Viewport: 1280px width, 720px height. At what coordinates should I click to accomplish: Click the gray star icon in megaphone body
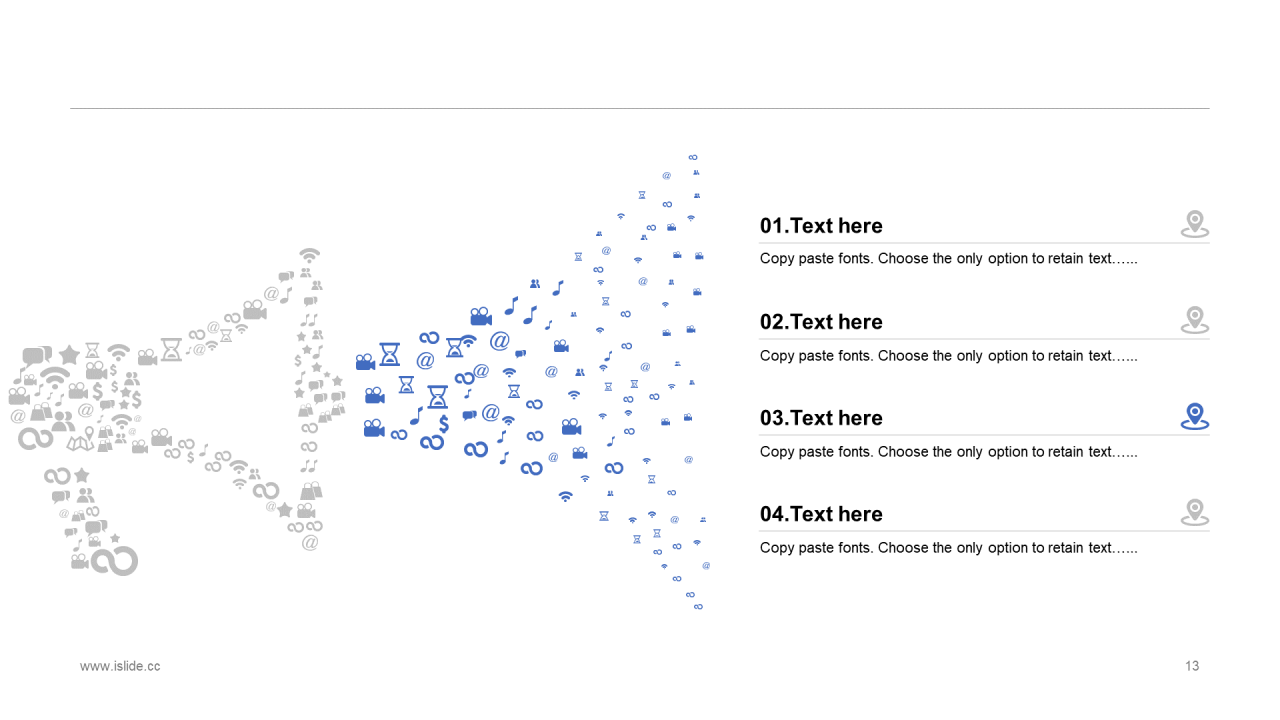(x=69, y=354)
